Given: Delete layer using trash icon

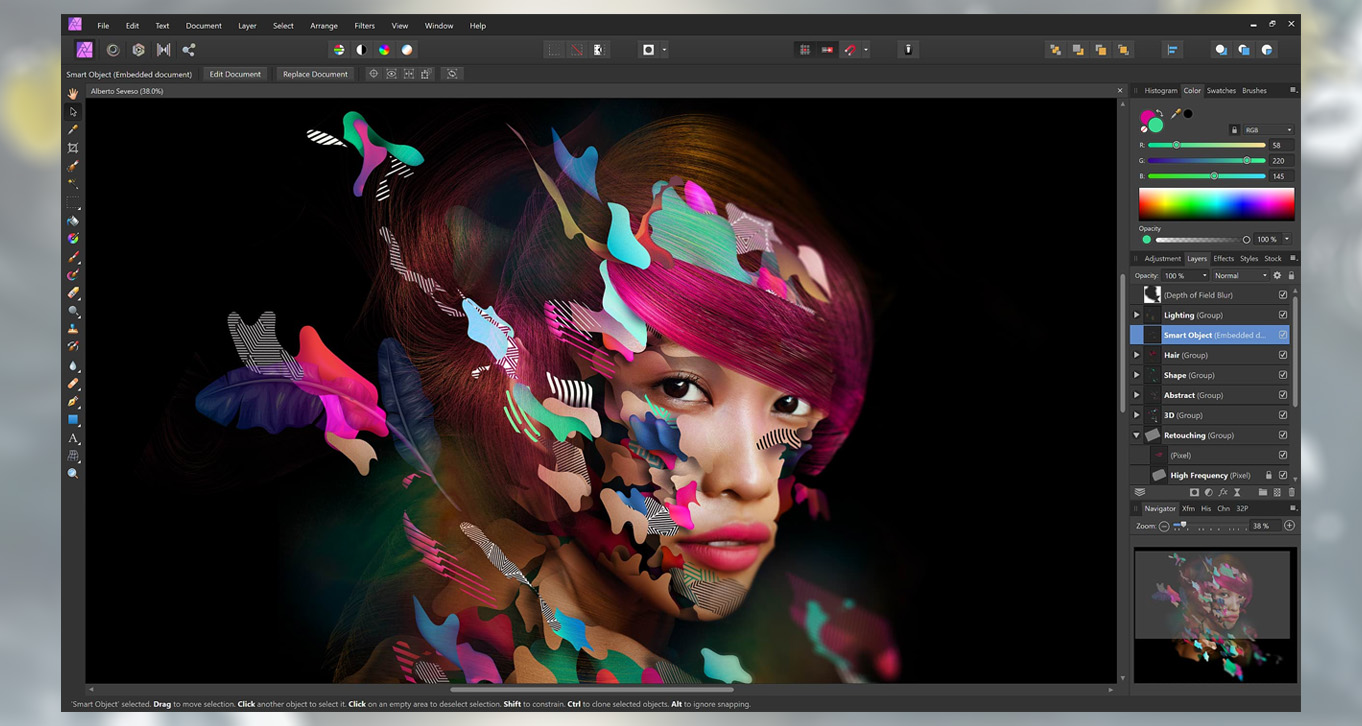Looking at the screenshot, I should [1291, 492].
